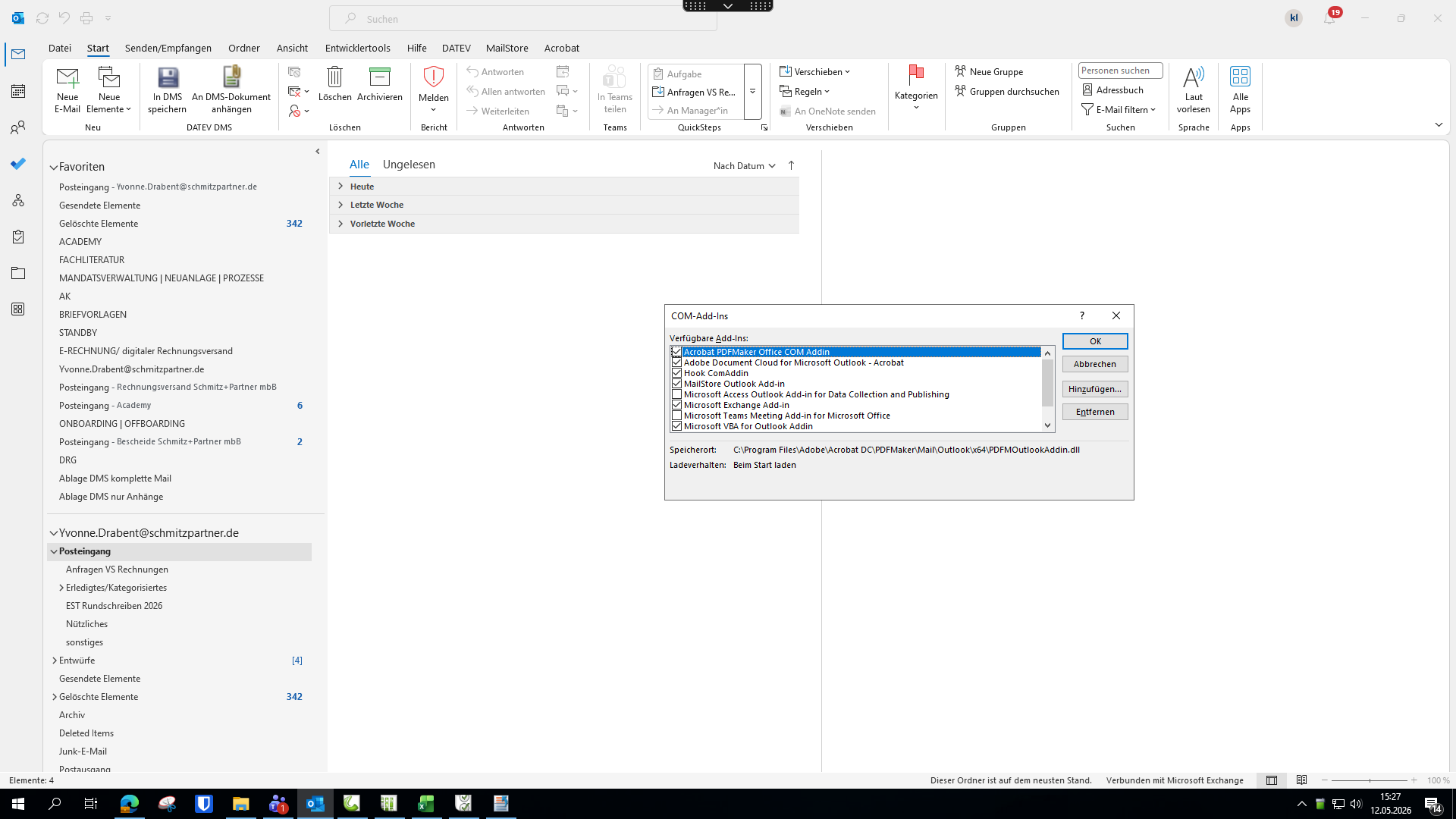The width and height of the screenshot is (1456, 819).
Task: Click the print icon in quick access toolbar
Action: [86, 17]
